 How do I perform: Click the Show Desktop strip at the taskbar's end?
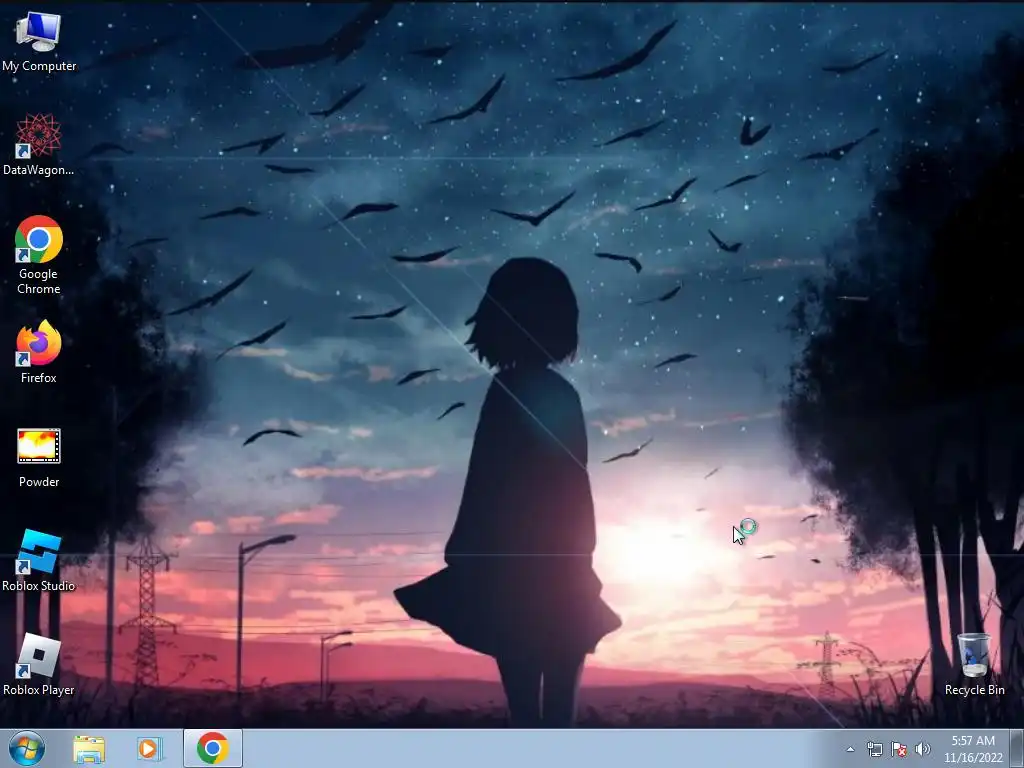tap(1017, 748)
